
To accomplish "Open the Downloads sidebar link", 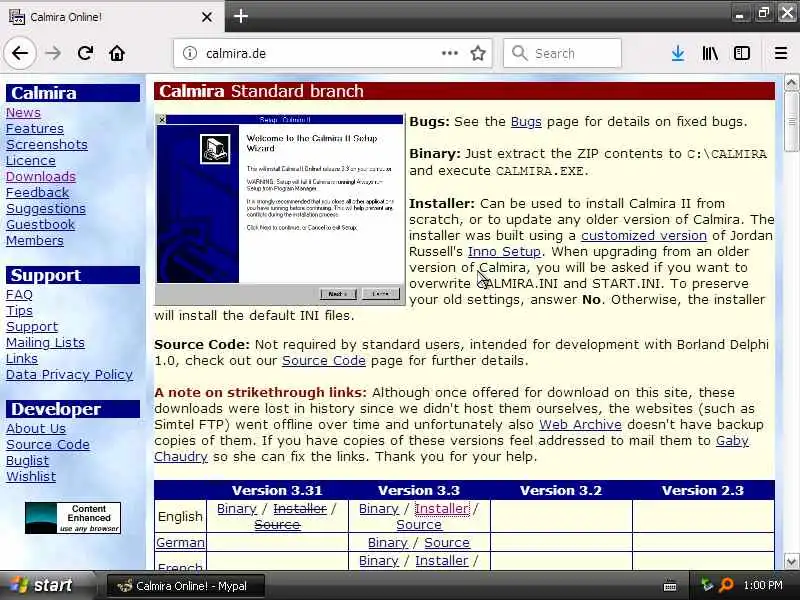I will coord(41,177).
